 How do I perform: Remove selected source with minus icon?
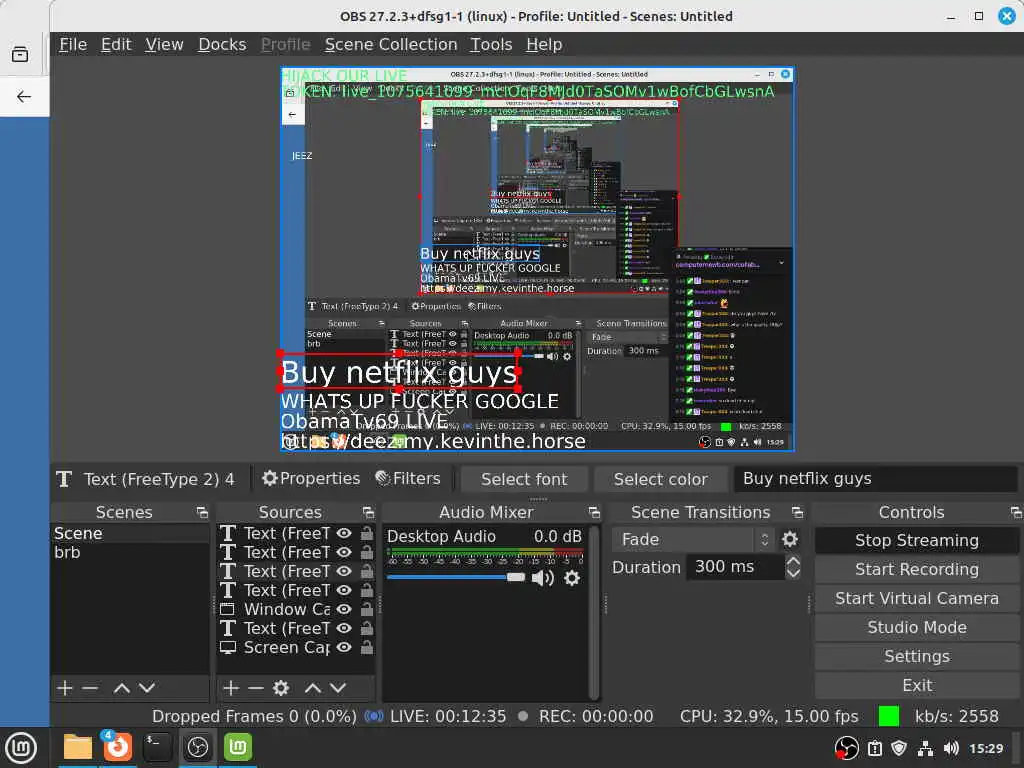click(256, 688)
